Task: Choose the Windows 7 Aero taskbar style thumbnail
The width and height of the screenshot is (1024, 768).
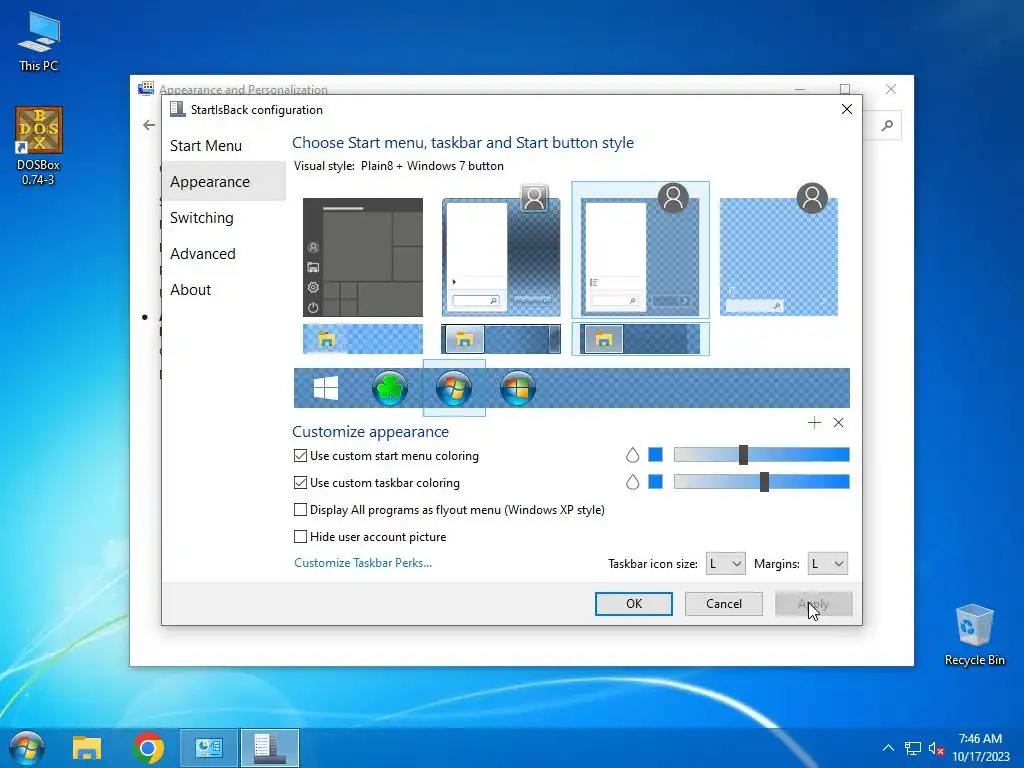Action: point(501,339)
